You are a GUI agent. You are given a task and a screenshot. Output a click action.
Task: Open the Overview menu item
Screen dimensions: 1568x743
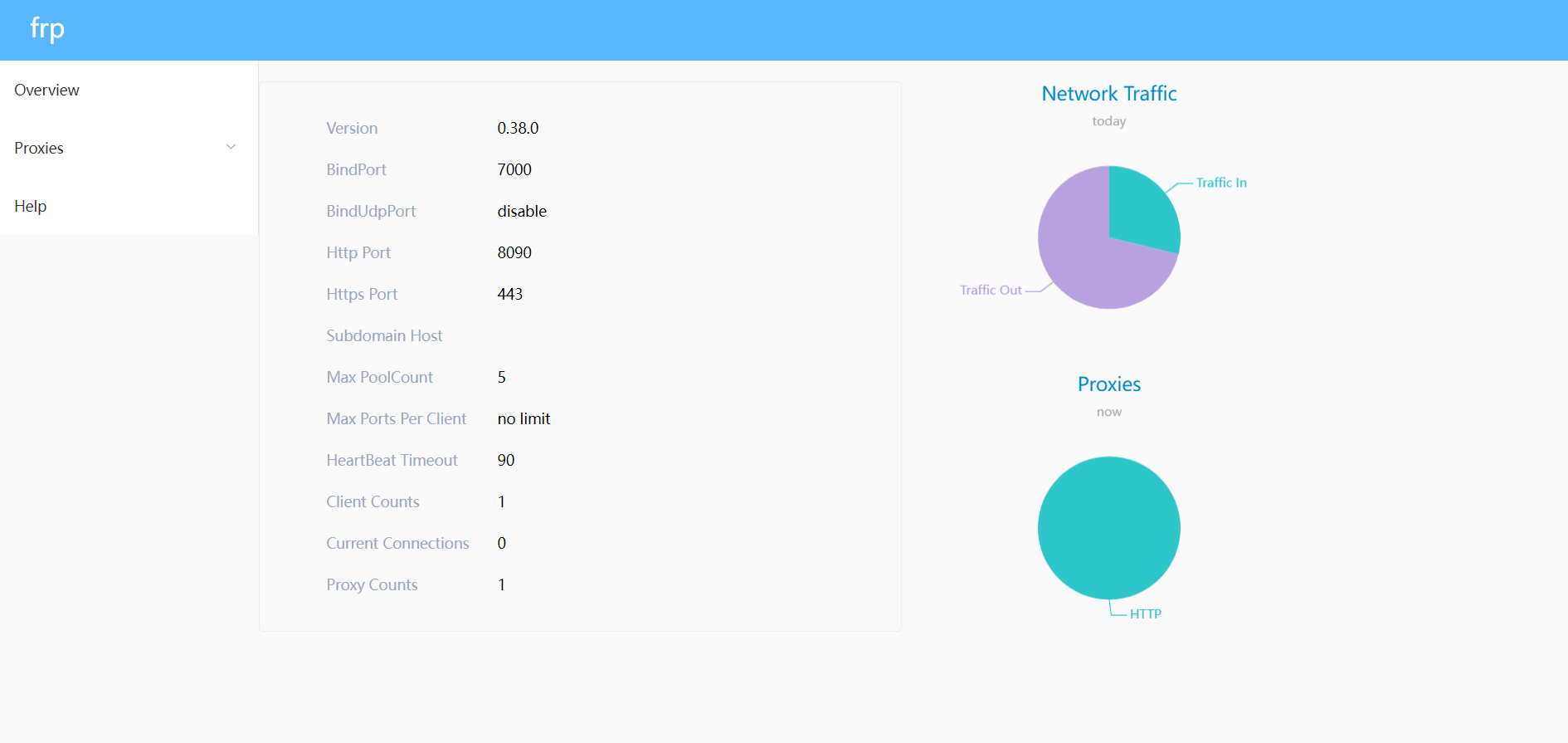(x=129, y=90)
